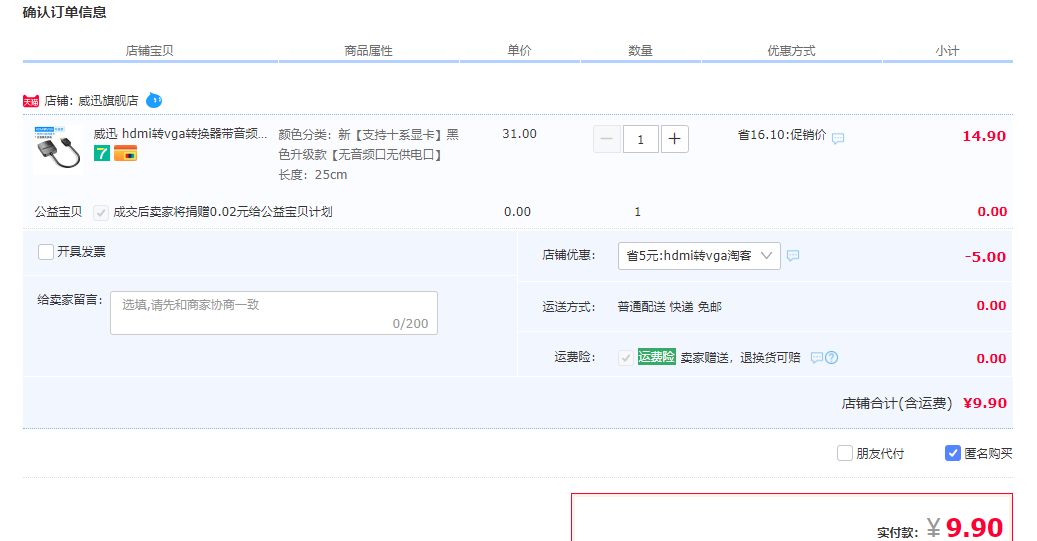The width and height of the screenshot is (1037, 541).
Task: Toggle the 运费险 shipping insurance checkbox
Action: click(x=626, y=358)
